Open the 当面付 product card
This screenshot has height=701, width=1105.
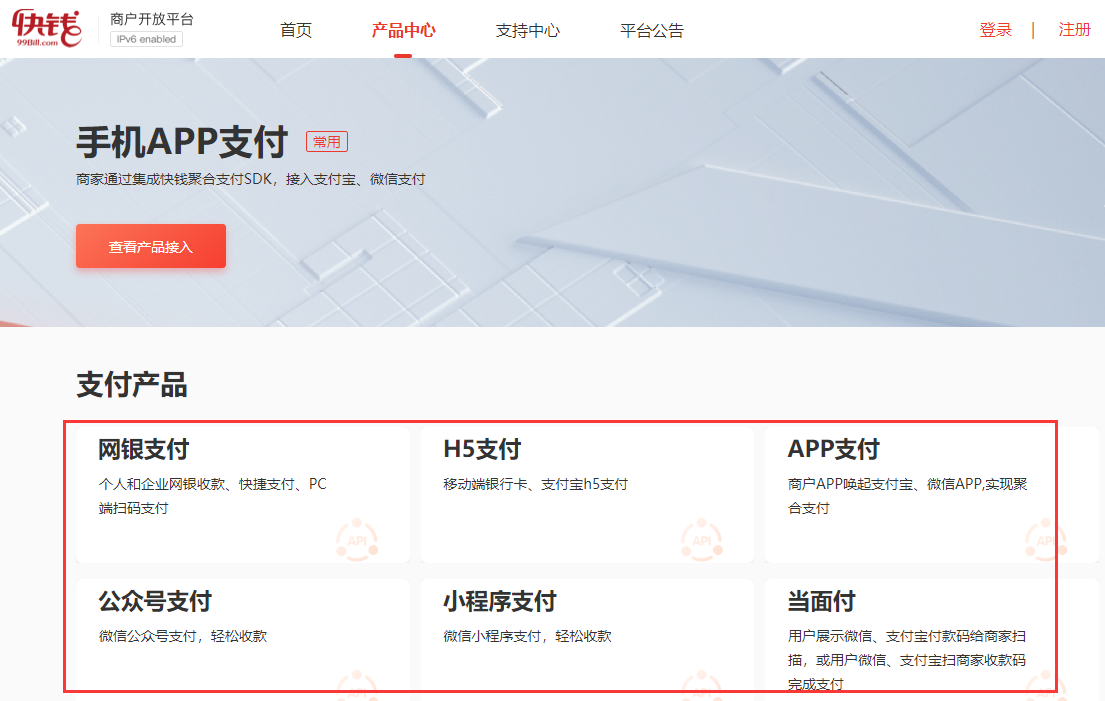point(932,640)
